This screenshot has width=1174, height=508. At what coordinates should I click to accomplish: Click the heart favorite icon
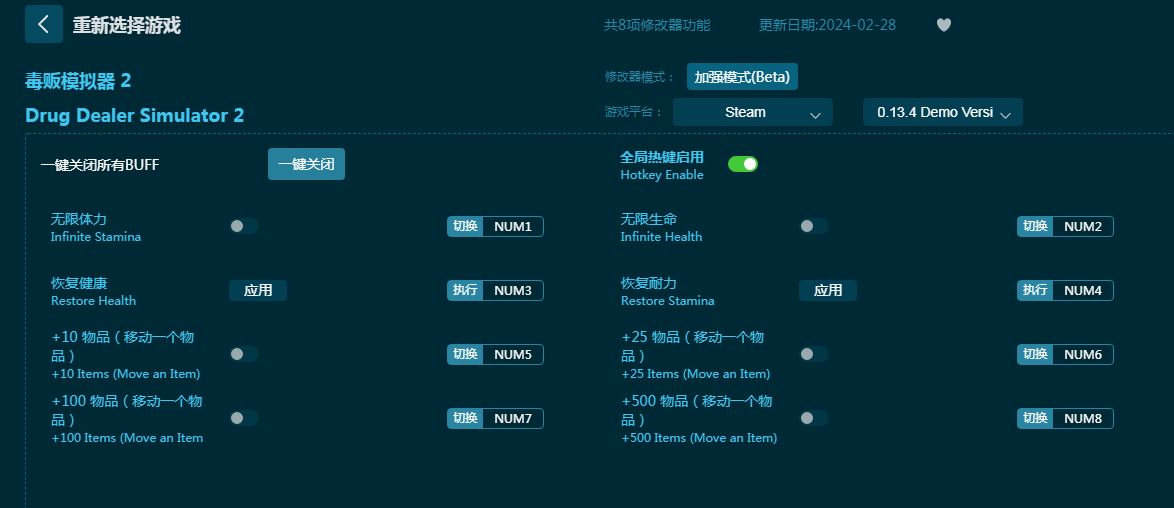[x=943, y=25]
